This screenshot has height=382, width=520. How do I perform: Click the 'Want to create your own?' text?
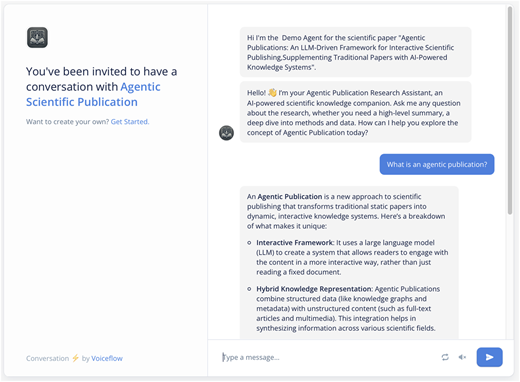tap(68, 122)
